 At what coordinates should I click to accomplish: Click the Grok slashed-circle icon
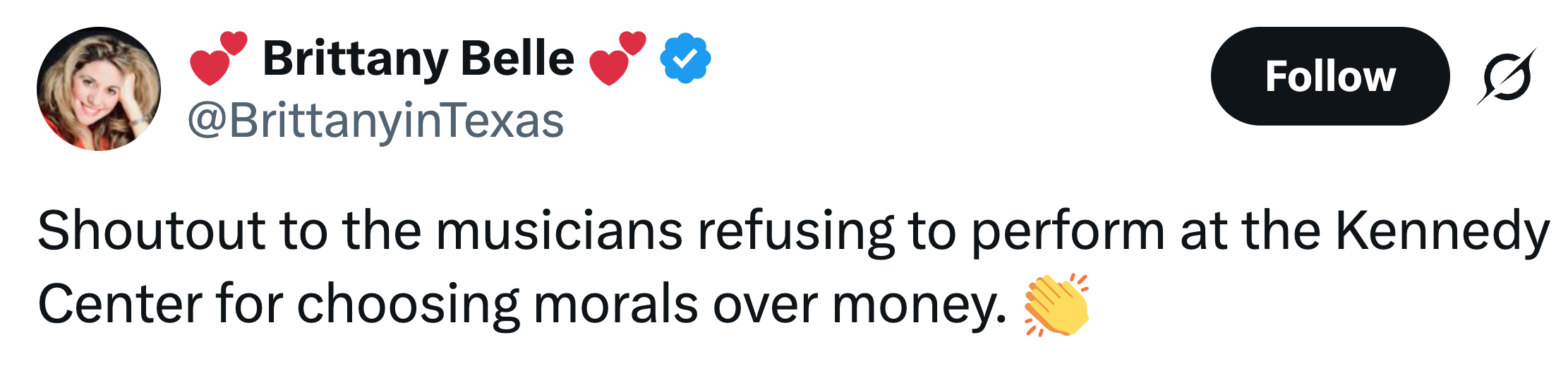click(x=1507, y=76)
